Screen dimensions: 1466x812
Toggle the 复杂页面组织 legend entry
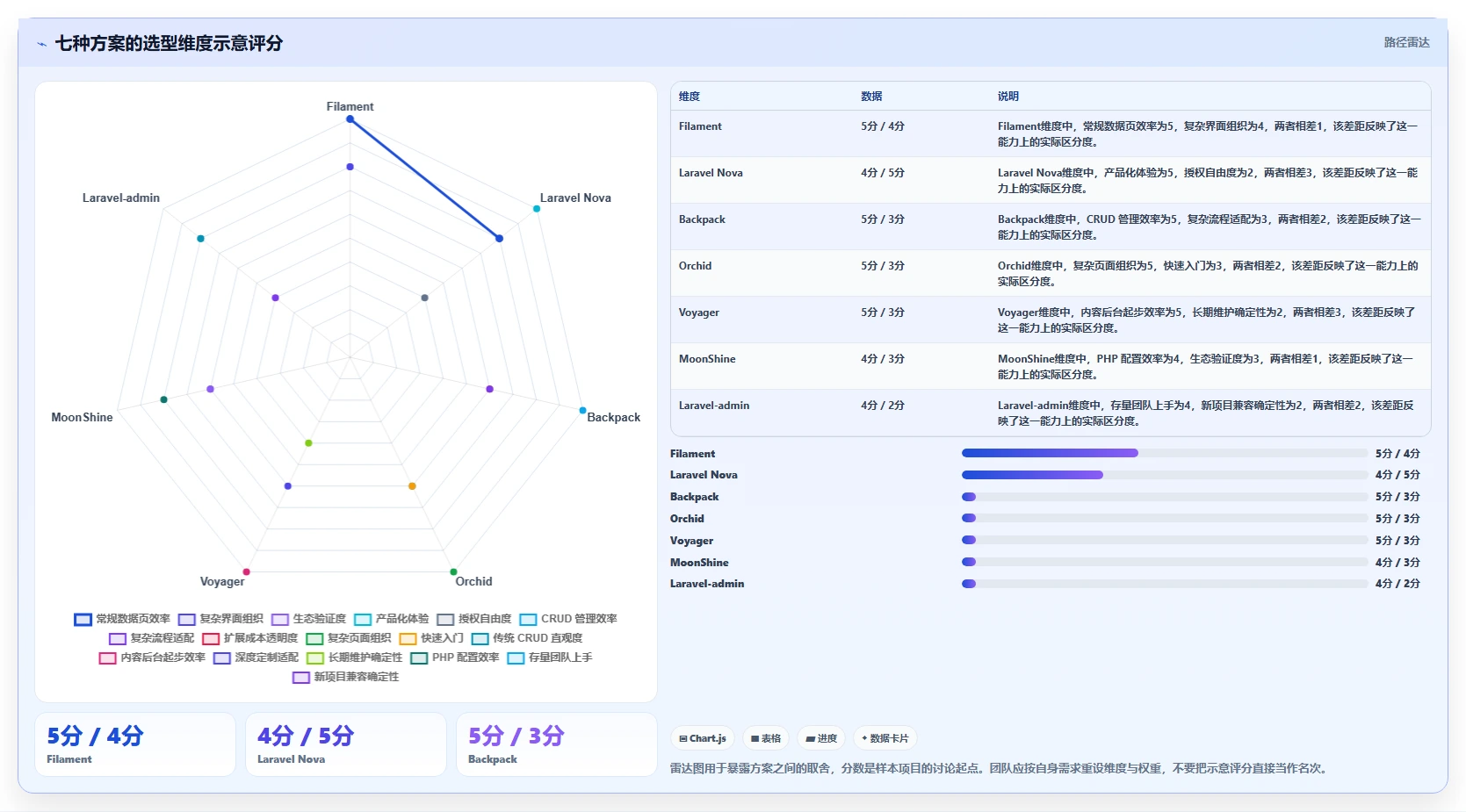(x=349, y=638)
